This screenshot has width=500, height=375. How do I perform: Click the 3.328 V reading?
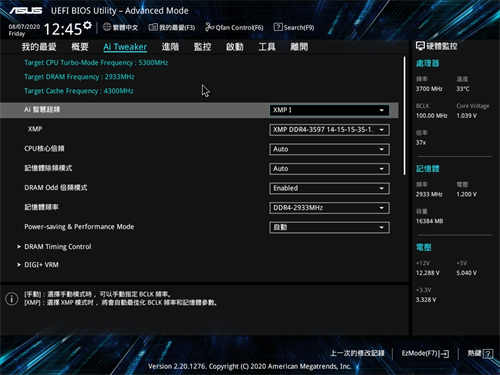point(426,300)
